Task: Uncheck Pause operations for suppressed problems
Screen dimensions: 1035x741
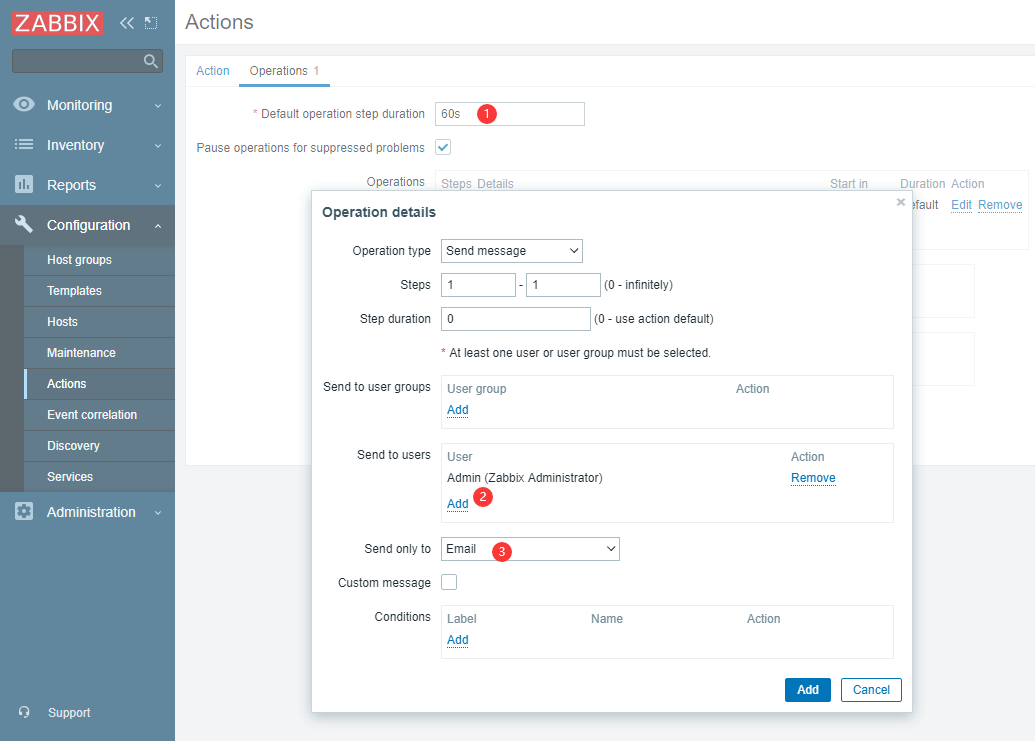Action: click(443, 147)
